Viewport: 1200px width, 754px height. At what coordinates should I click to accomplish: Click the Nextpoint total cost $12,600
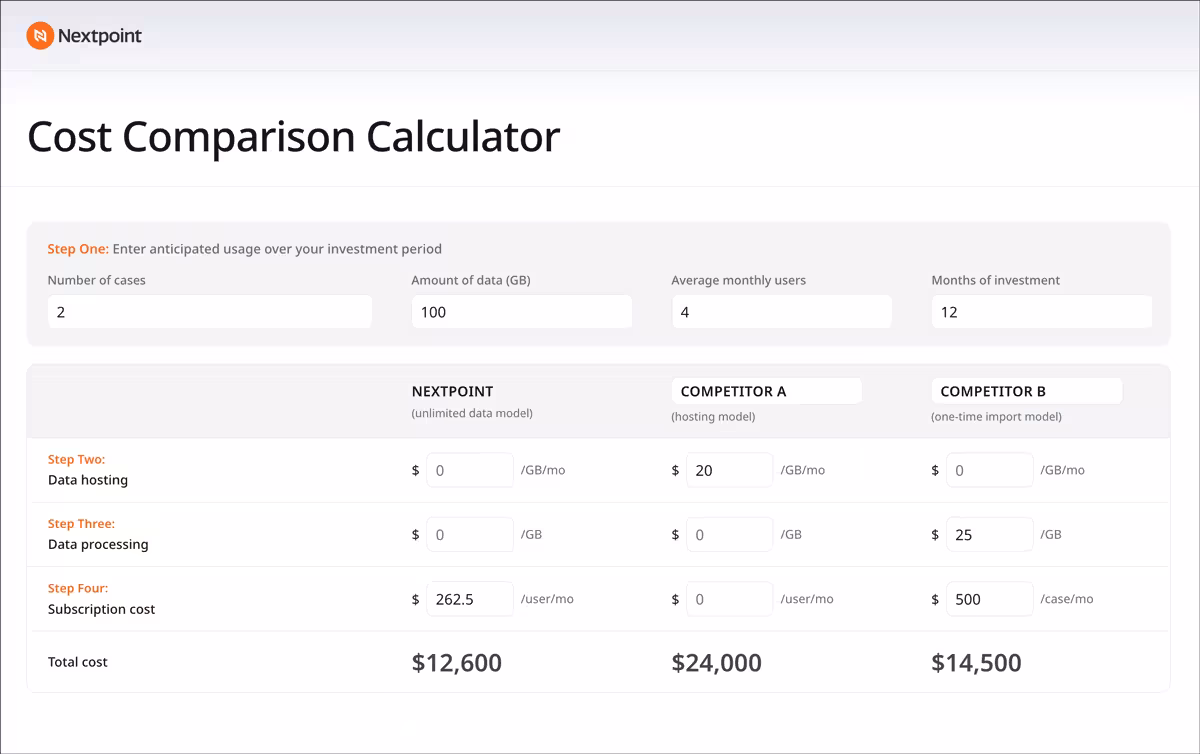(457, 662)
